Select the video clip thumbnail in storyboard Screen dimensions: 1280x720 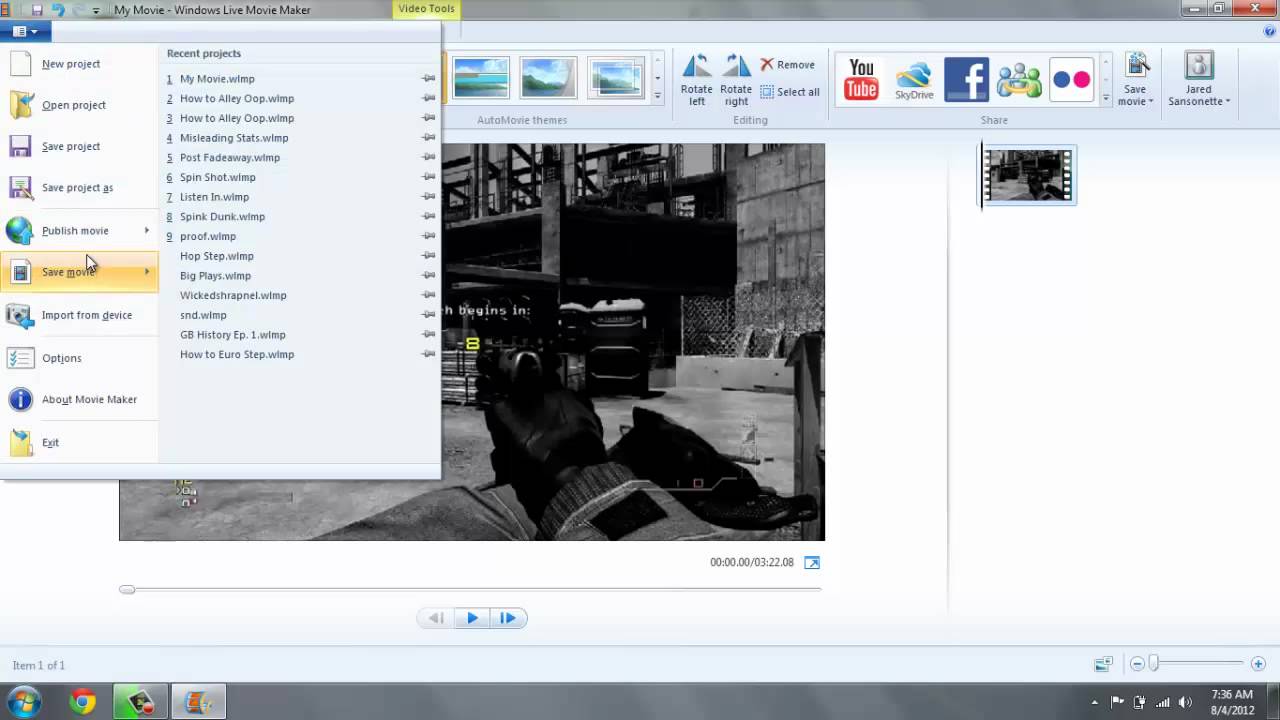[x=1027, y=175]
